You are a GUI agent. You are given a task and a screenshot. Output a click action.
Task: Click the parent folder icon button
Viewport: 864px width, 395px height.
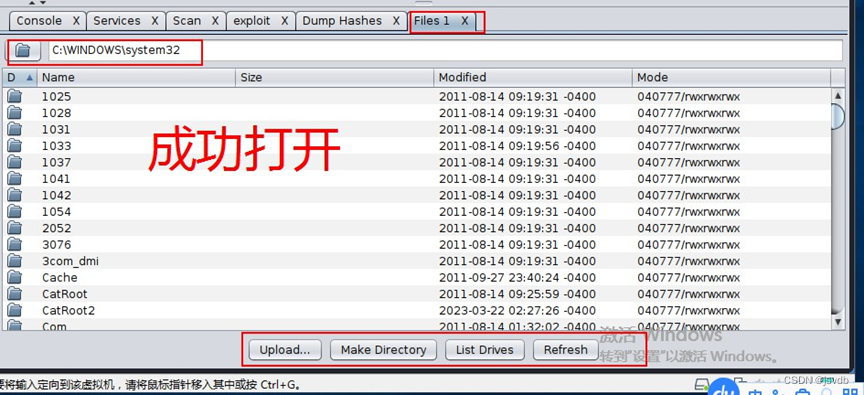click(x=23, y=51)
